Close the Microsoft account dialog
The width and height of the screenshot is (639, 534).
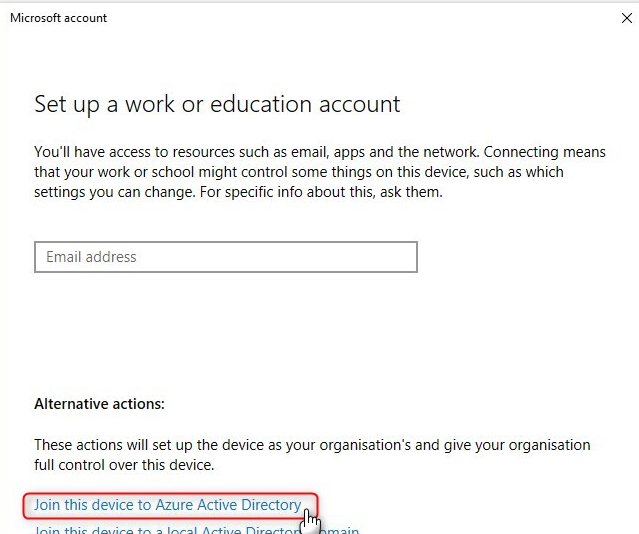click(x=627, y=18)
